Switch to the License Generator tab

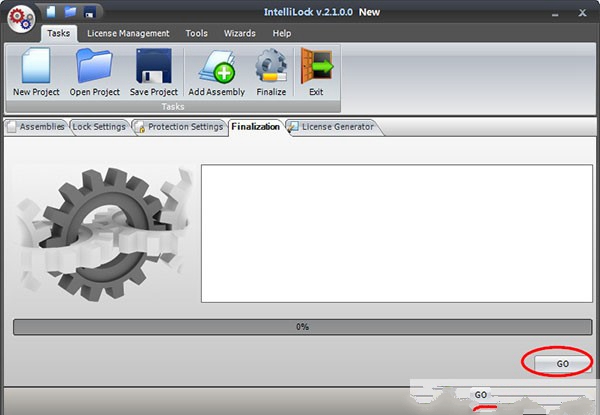pyautogui.click(x=332, y=127)
